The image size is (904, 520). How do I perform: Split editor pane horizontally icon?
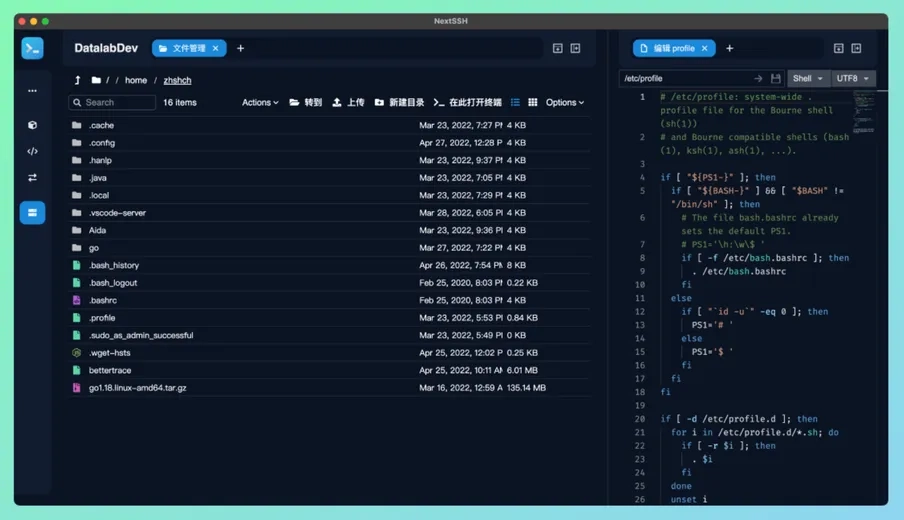(839, 48)
